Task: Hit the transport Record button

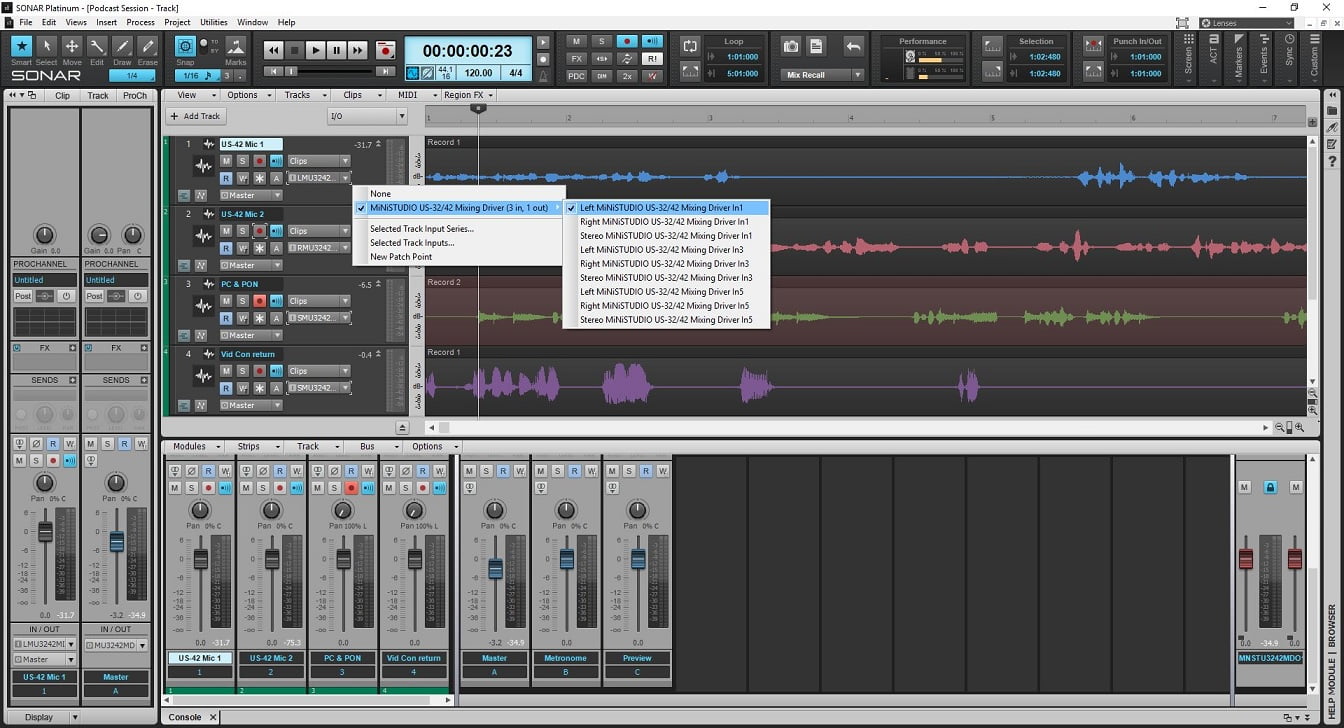Action: (385, 50)
